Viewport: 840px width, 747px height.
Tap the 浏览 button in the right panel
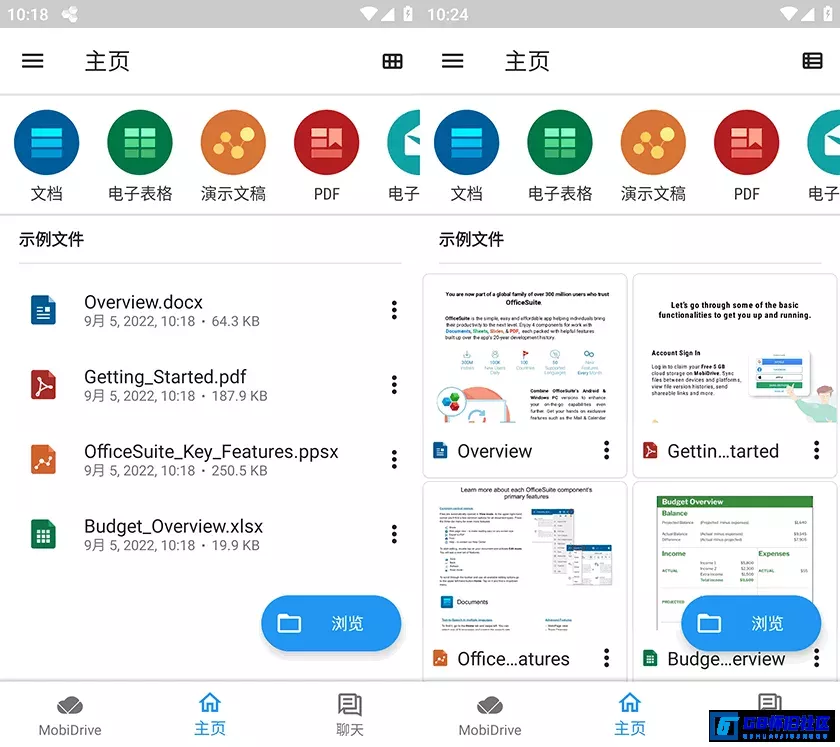click(751, 623)
